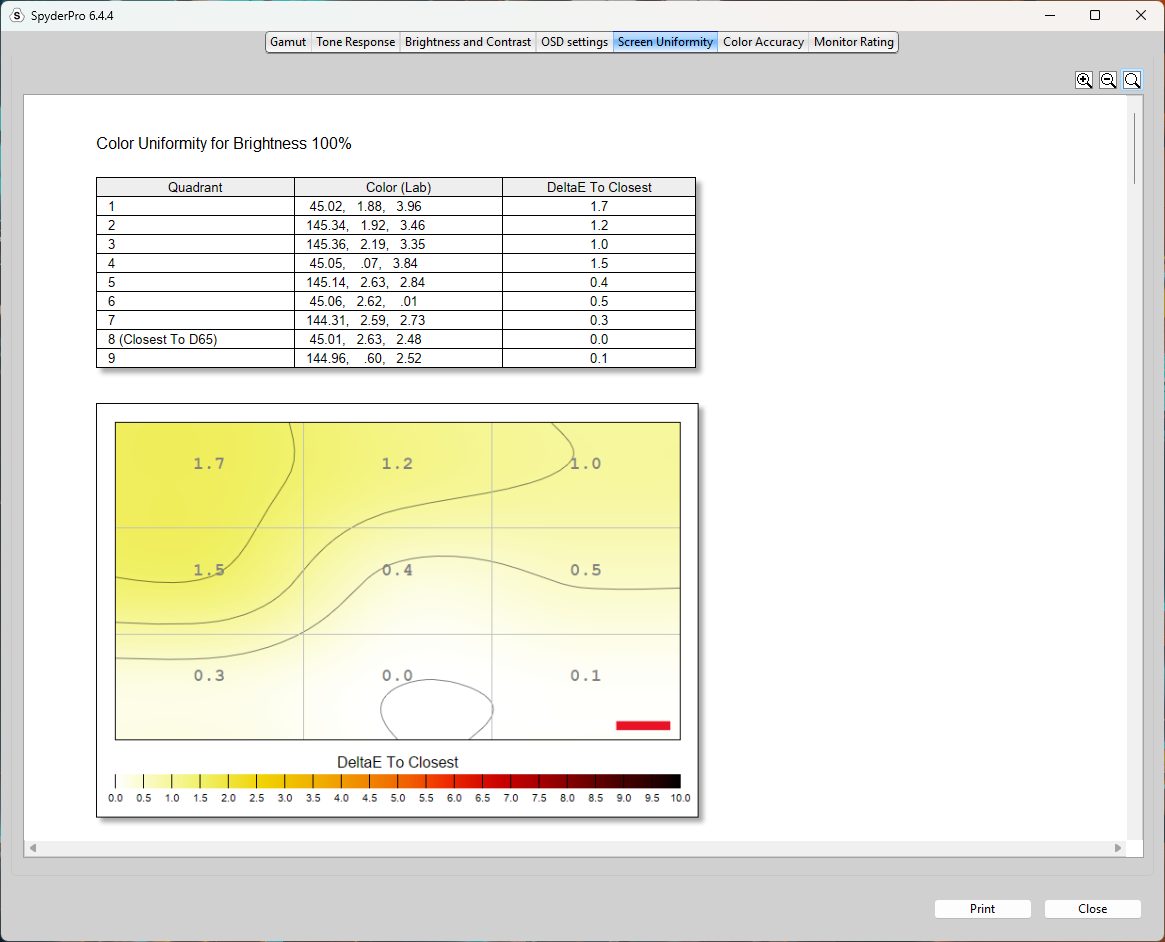Click the vertical scrollbar thumb
Image resolution: width=1165 pixels, height=942 pixels.
click(x=1135, y=149)
